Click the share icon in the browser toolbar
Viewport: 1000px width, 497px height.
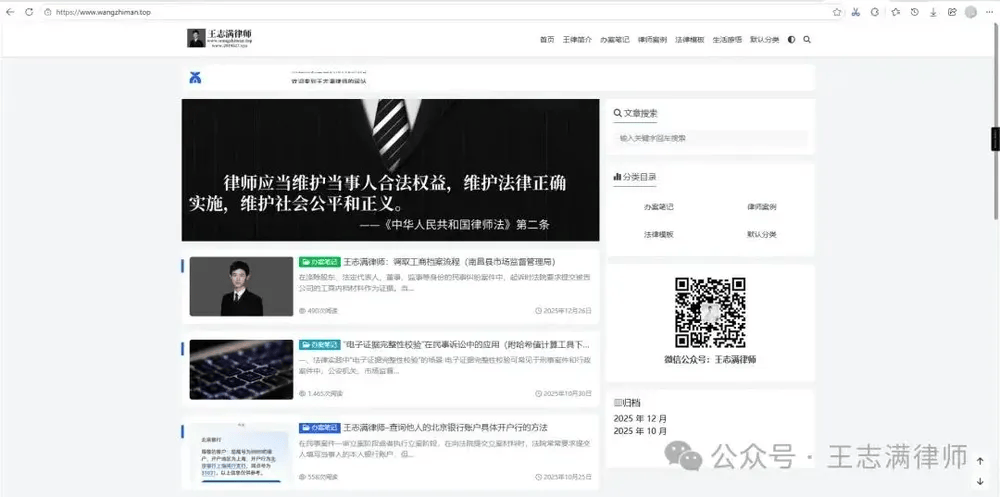pos(952,12)
